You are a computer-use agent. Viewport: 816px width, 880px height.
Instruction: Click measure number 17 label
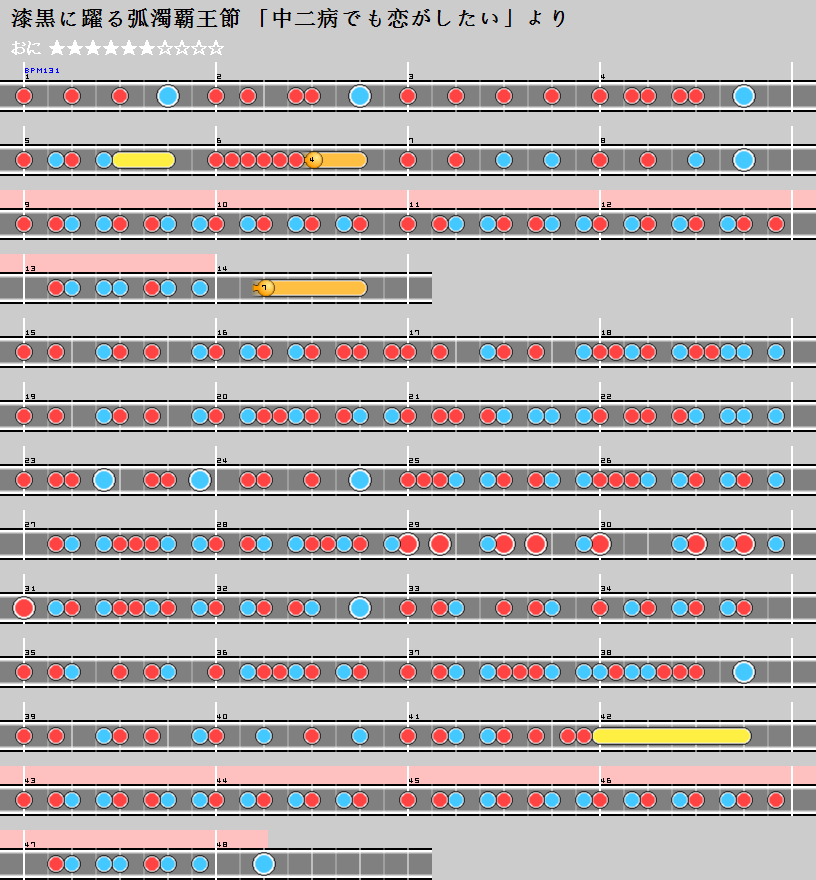(x=414, y=332)
